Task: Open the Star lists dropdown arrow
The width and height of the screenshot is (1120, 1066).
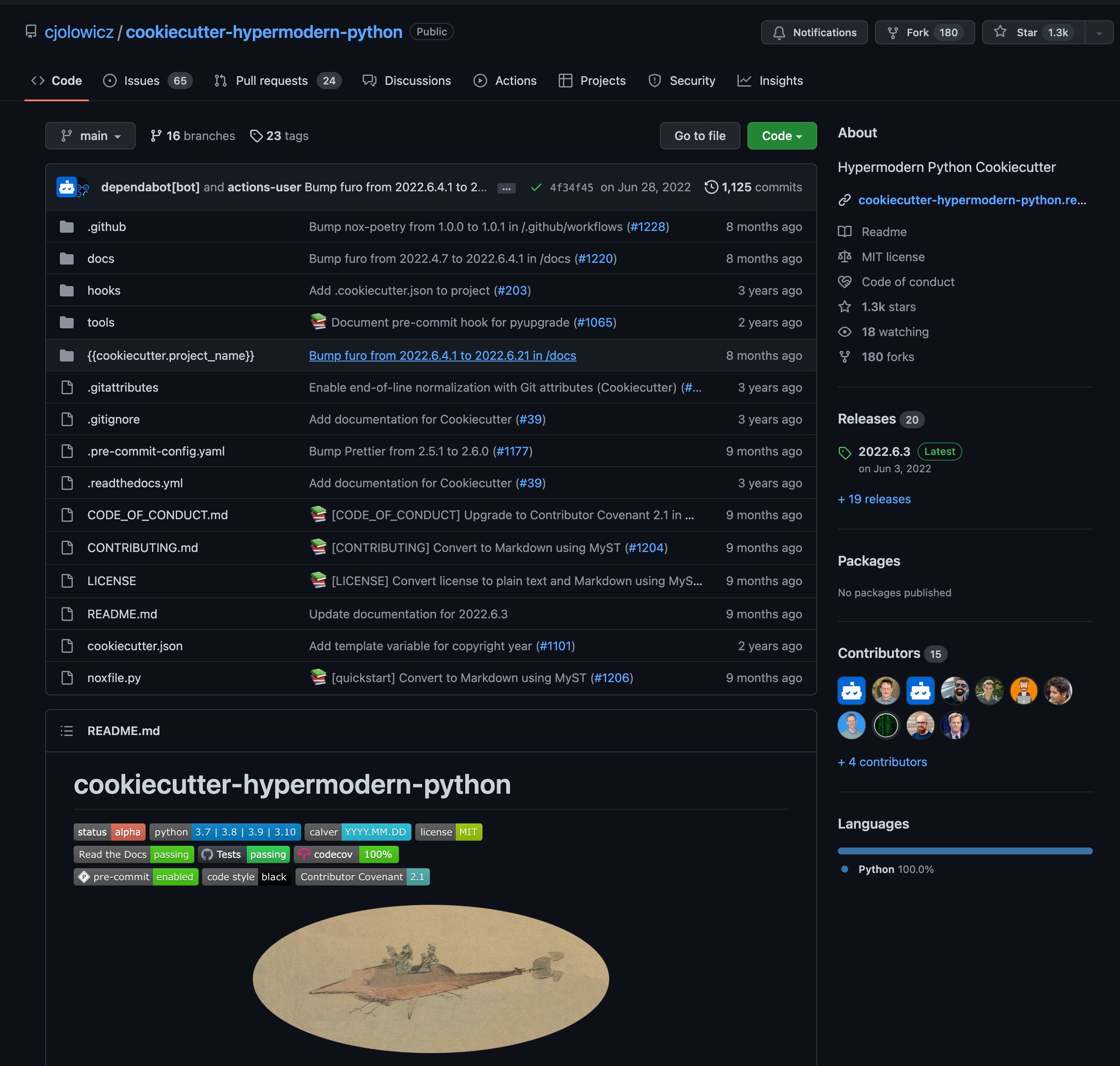Action: 1099,32
